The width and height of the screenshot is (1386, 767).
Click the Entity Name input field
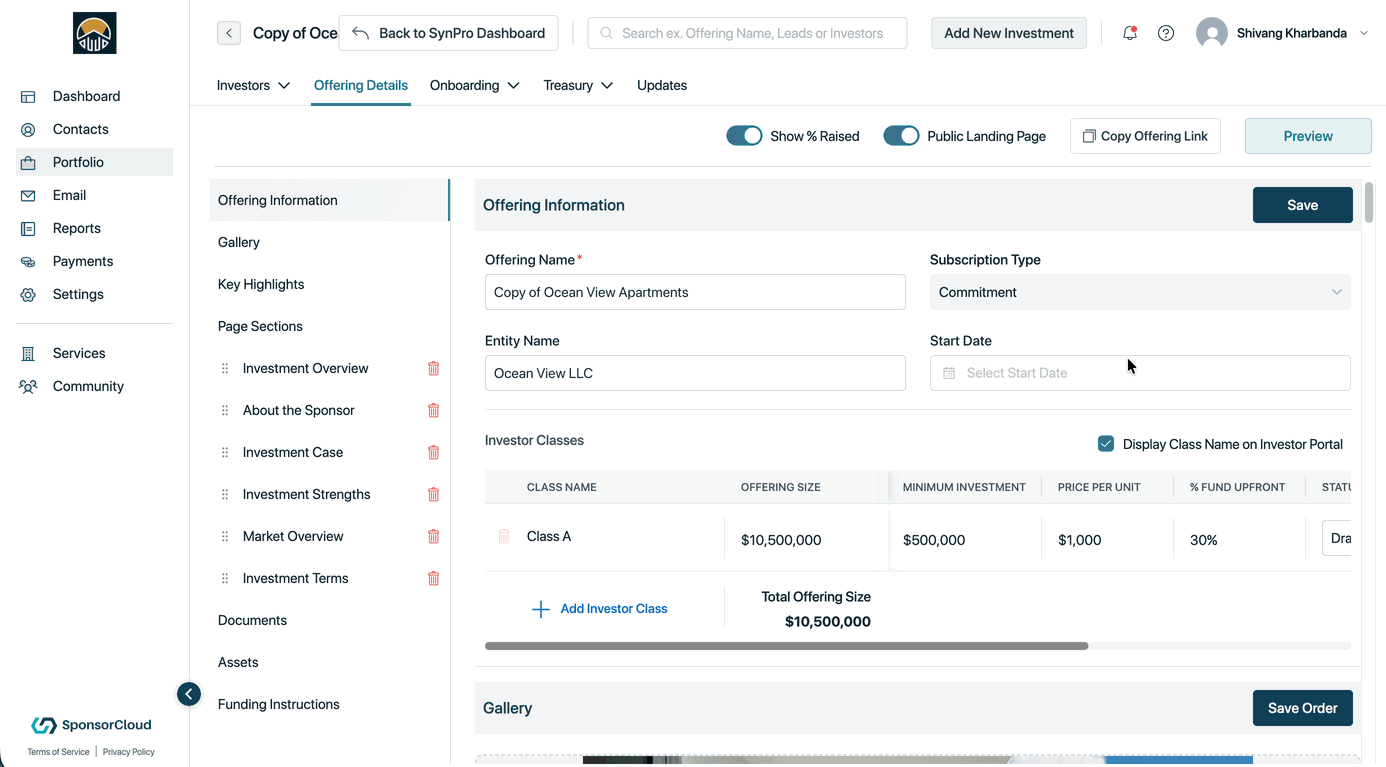[695, 373]
